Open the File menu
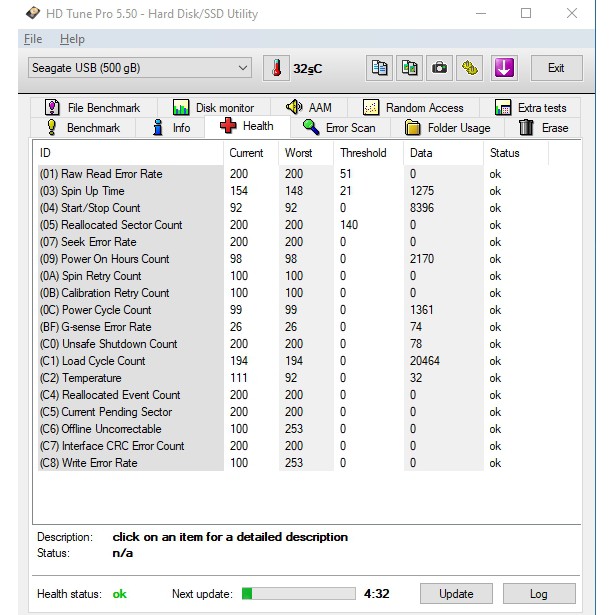615x615 pixels. [x=33, y=39]
